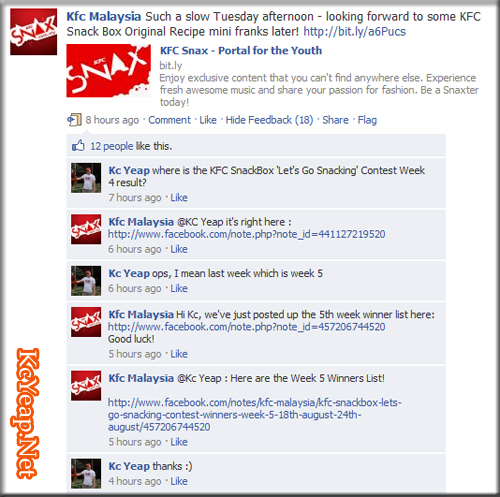Open 'KFC Snax - Portal for the Youth' title

tap(241, 51)
